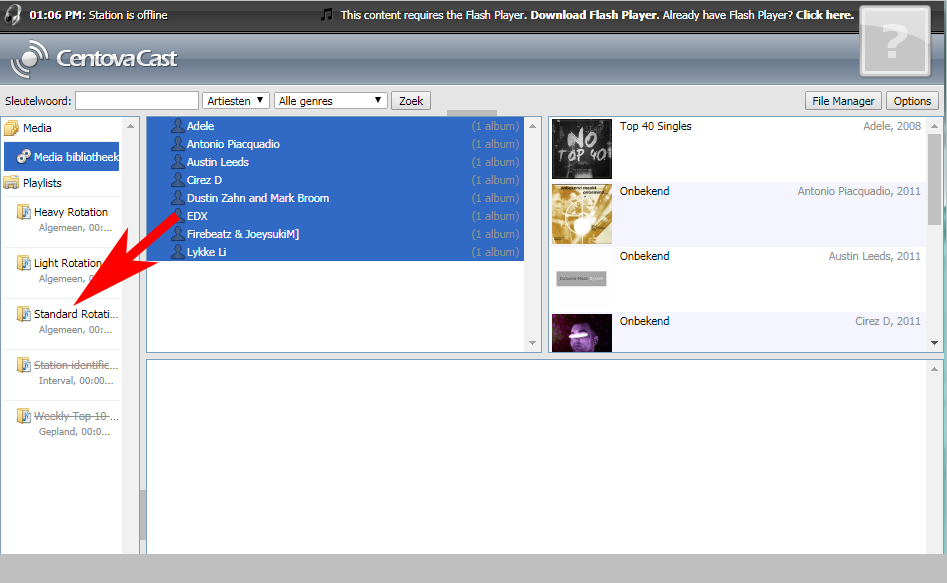Select artist Dustin Zahn and Mark Broom
The width and height of the screenshot is (947, 583).
point(335,198)
